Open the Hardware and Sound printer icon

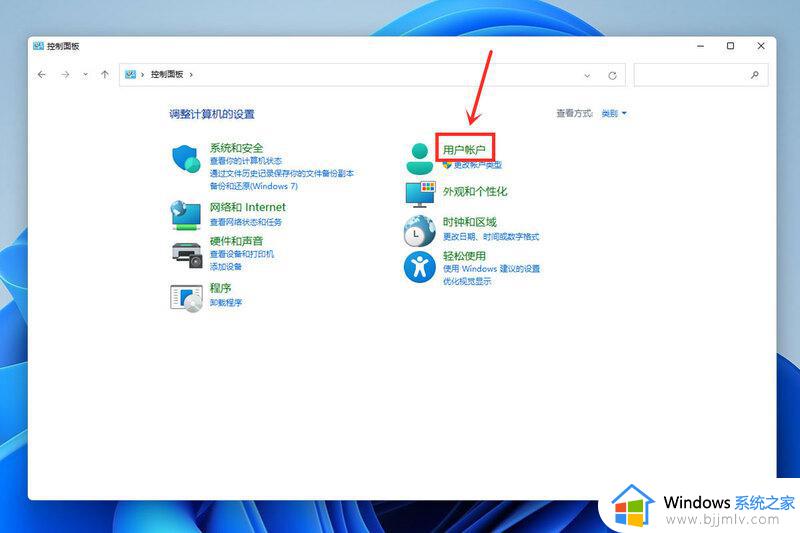tap(187, 255)
